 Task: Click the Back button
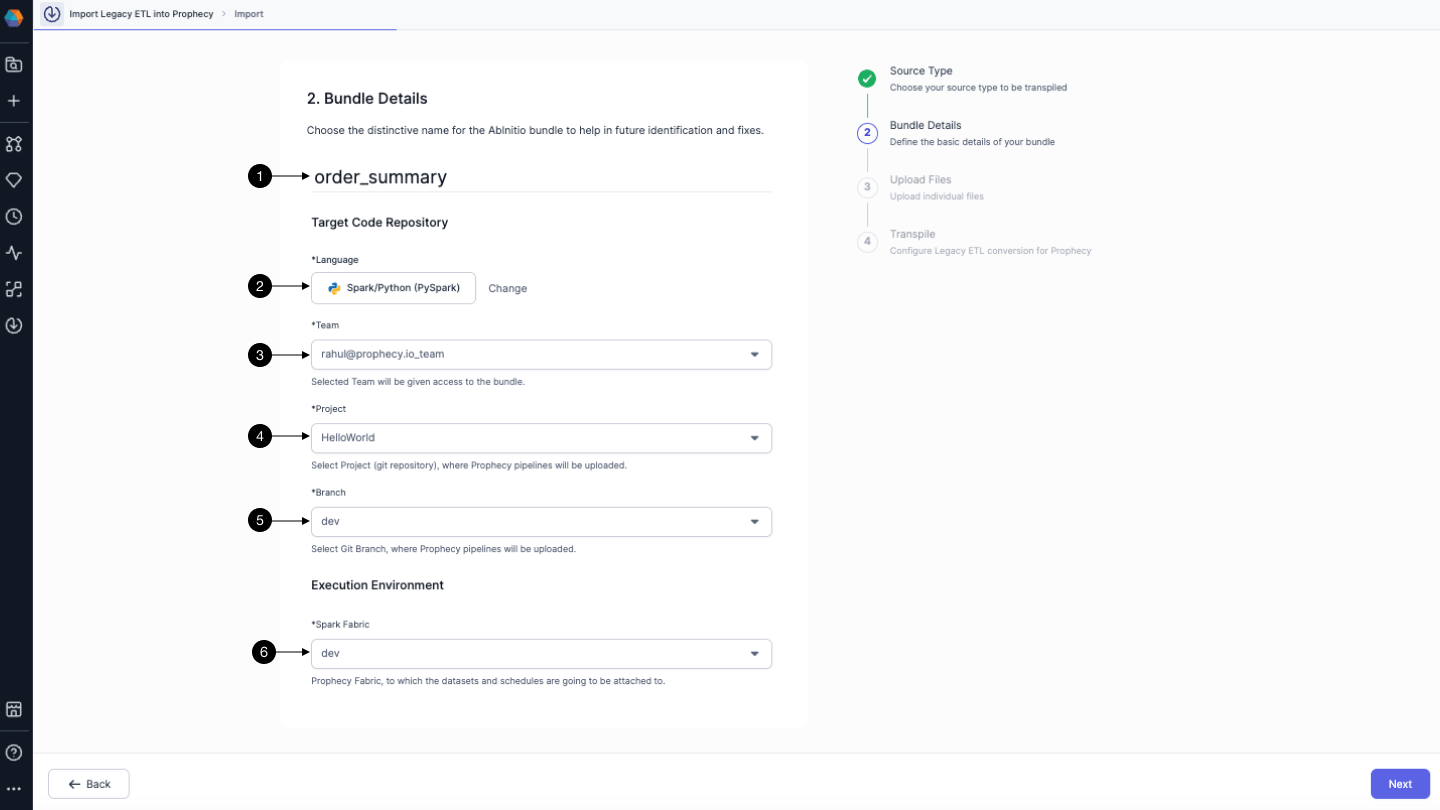(x=89, y=784)
